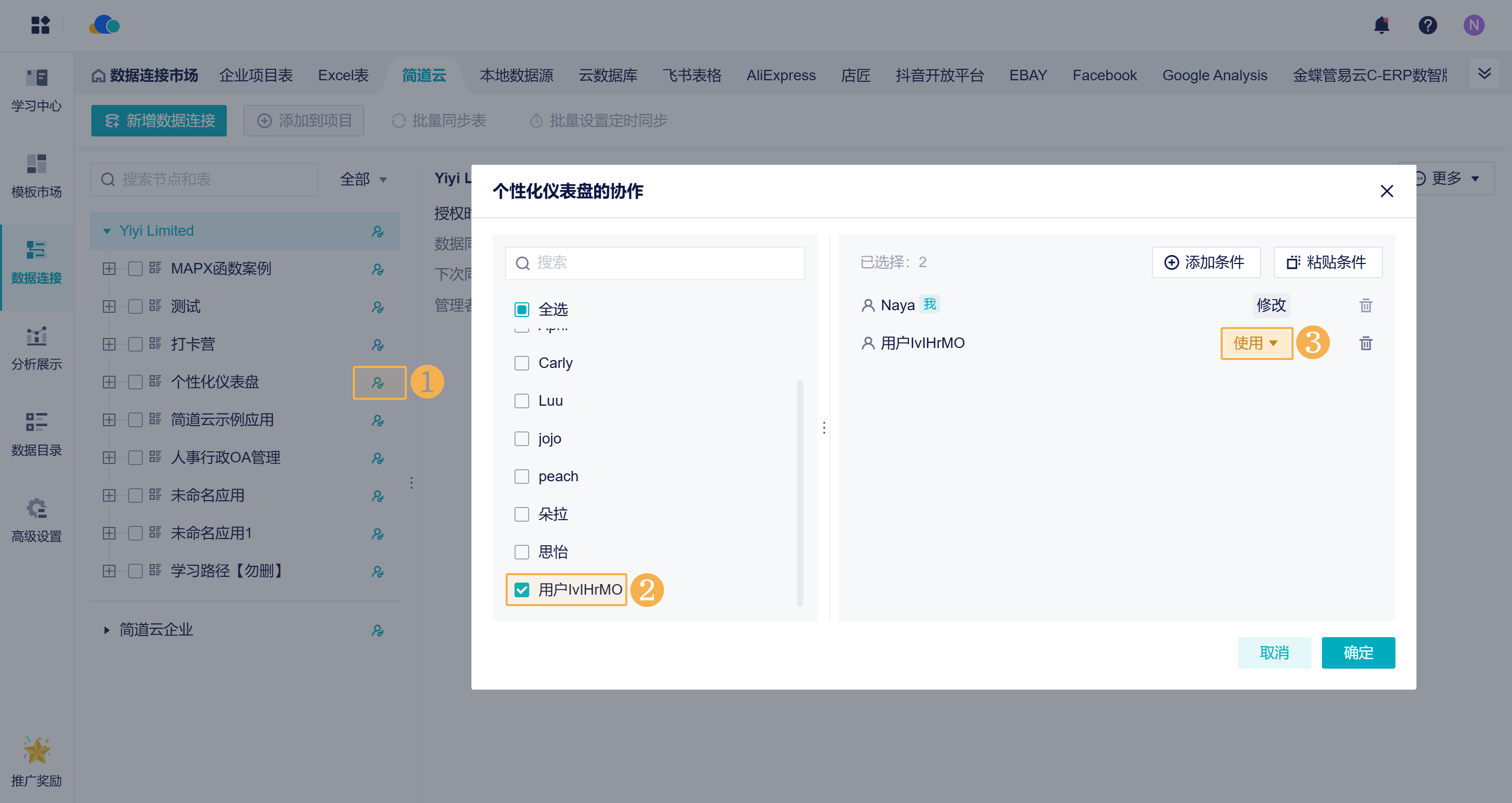Expand the 打卡营 tree node

click(x=109, y=344)
